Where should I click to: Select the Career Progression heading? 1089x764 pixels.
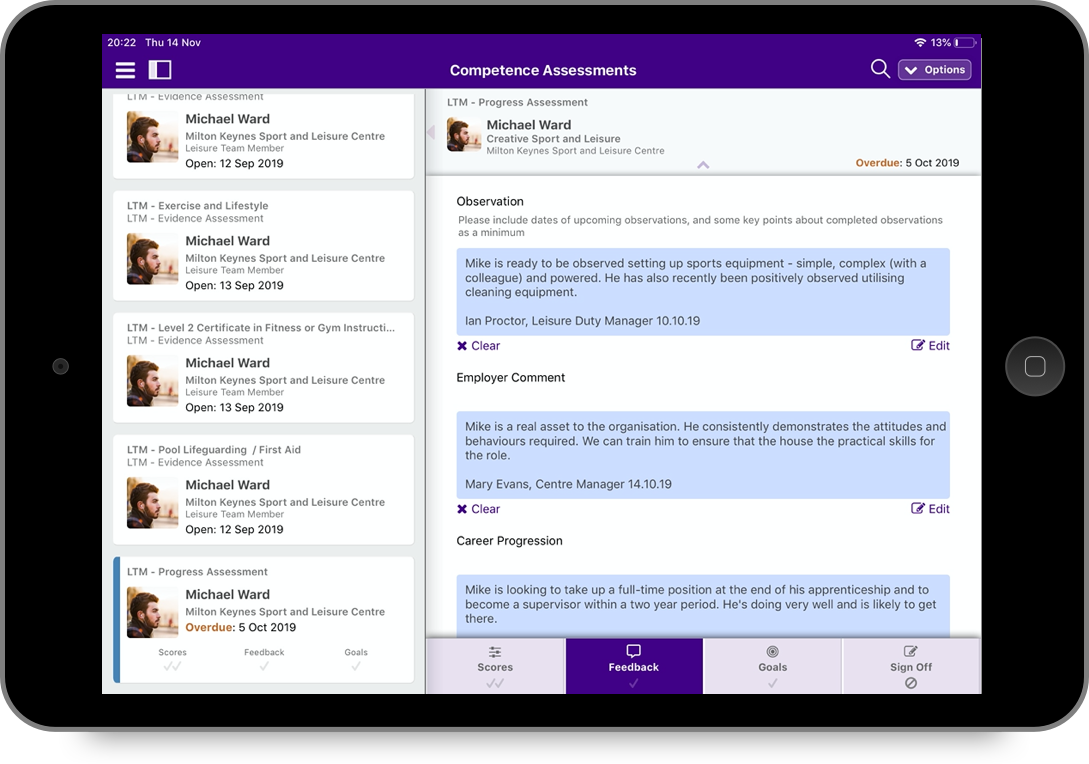coord(509,541)
